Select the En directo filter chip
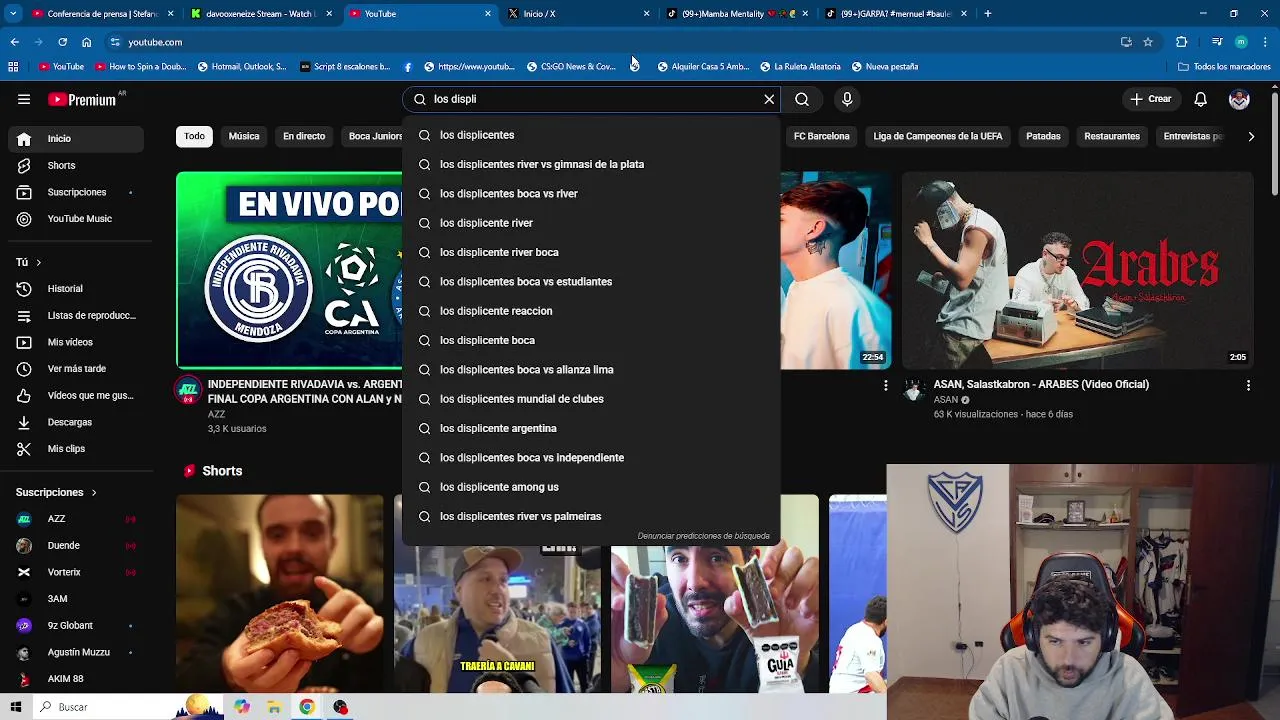The height and width of the screenshot is (720, 1280). click(304, 136)
